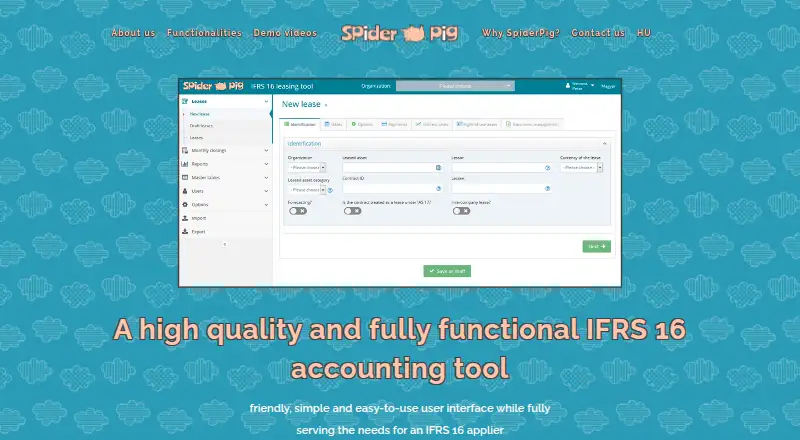Viewport: 800px width, 440px height.
Task: Switch to the Options tab in New lease
Action: pyautogui.click(x=362, y=125)
